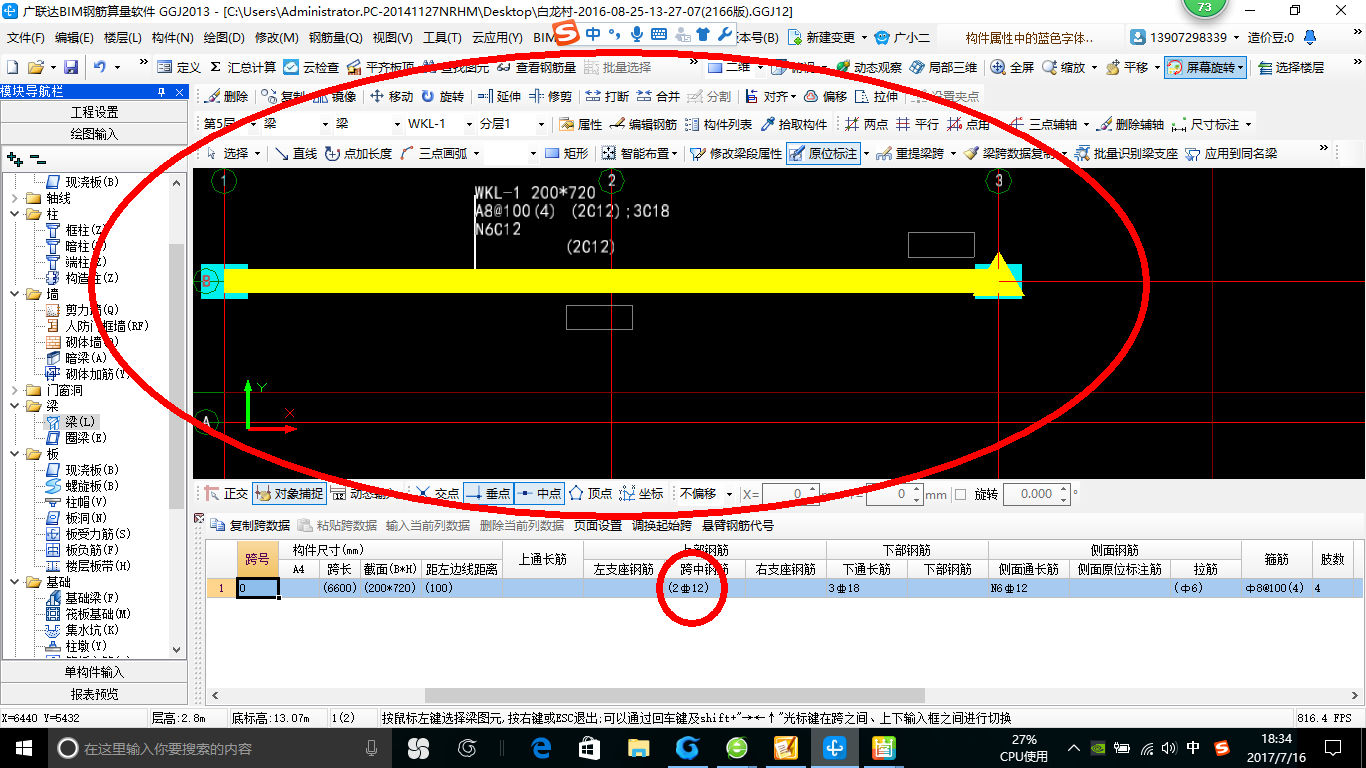Open Microsoft Edge on taskbar
This screenshot has width=1366, height=768.
[541, 748]
